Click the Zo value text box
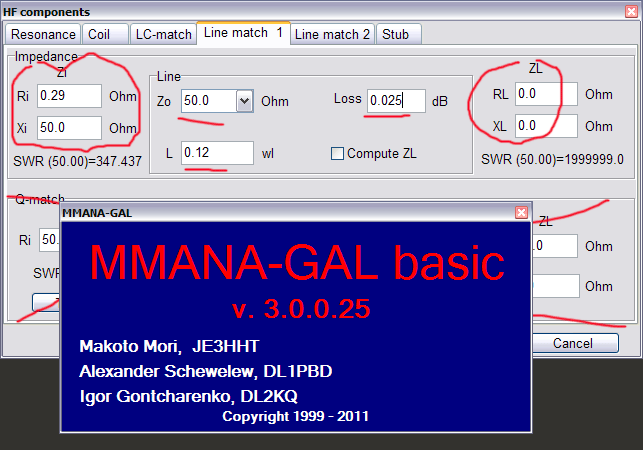643x450 pixels. [x=208, y=101]
